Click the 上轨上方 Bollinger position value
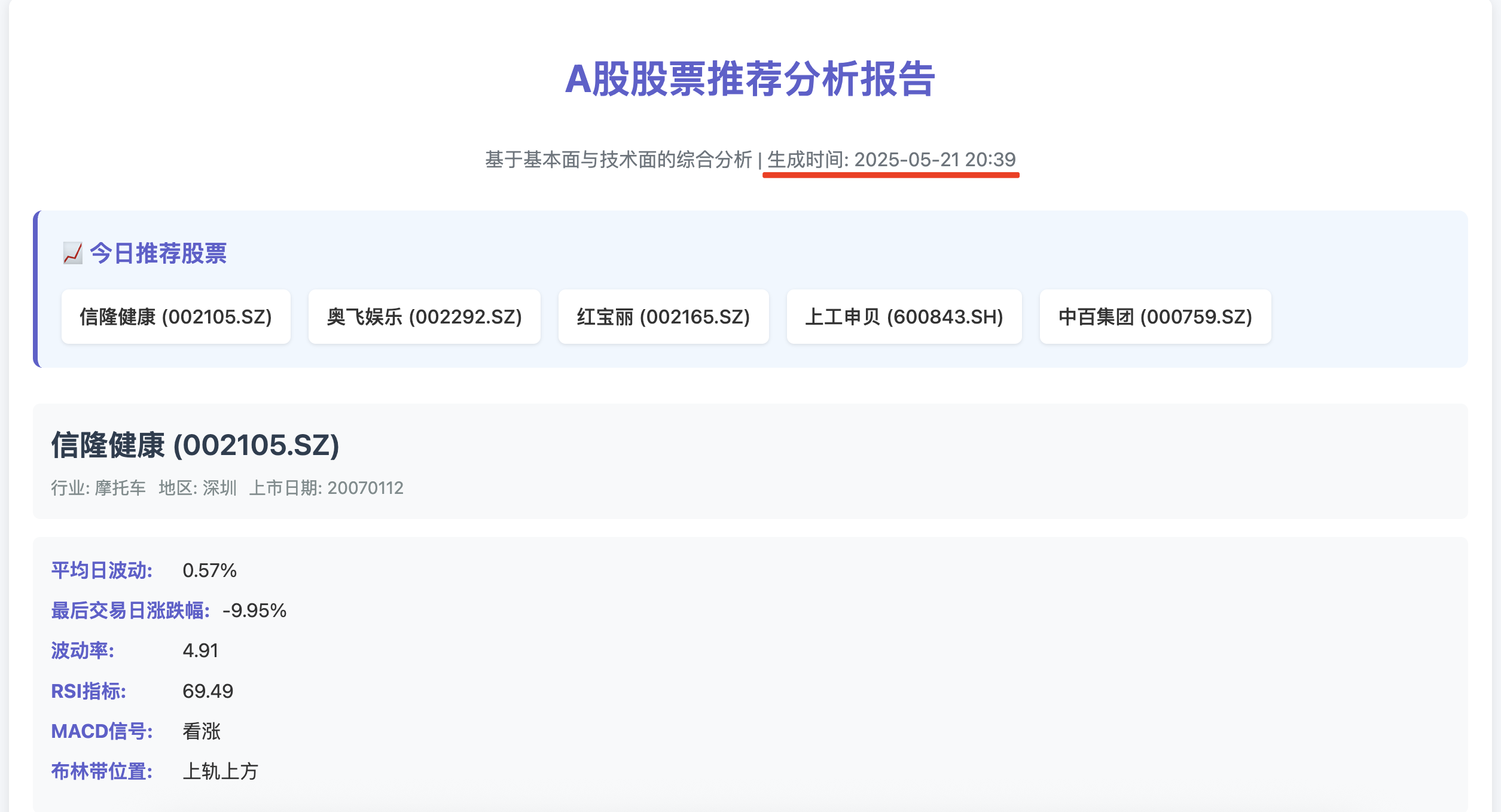The height and width of the screenshot is (812, 1501). pos(221,771)
